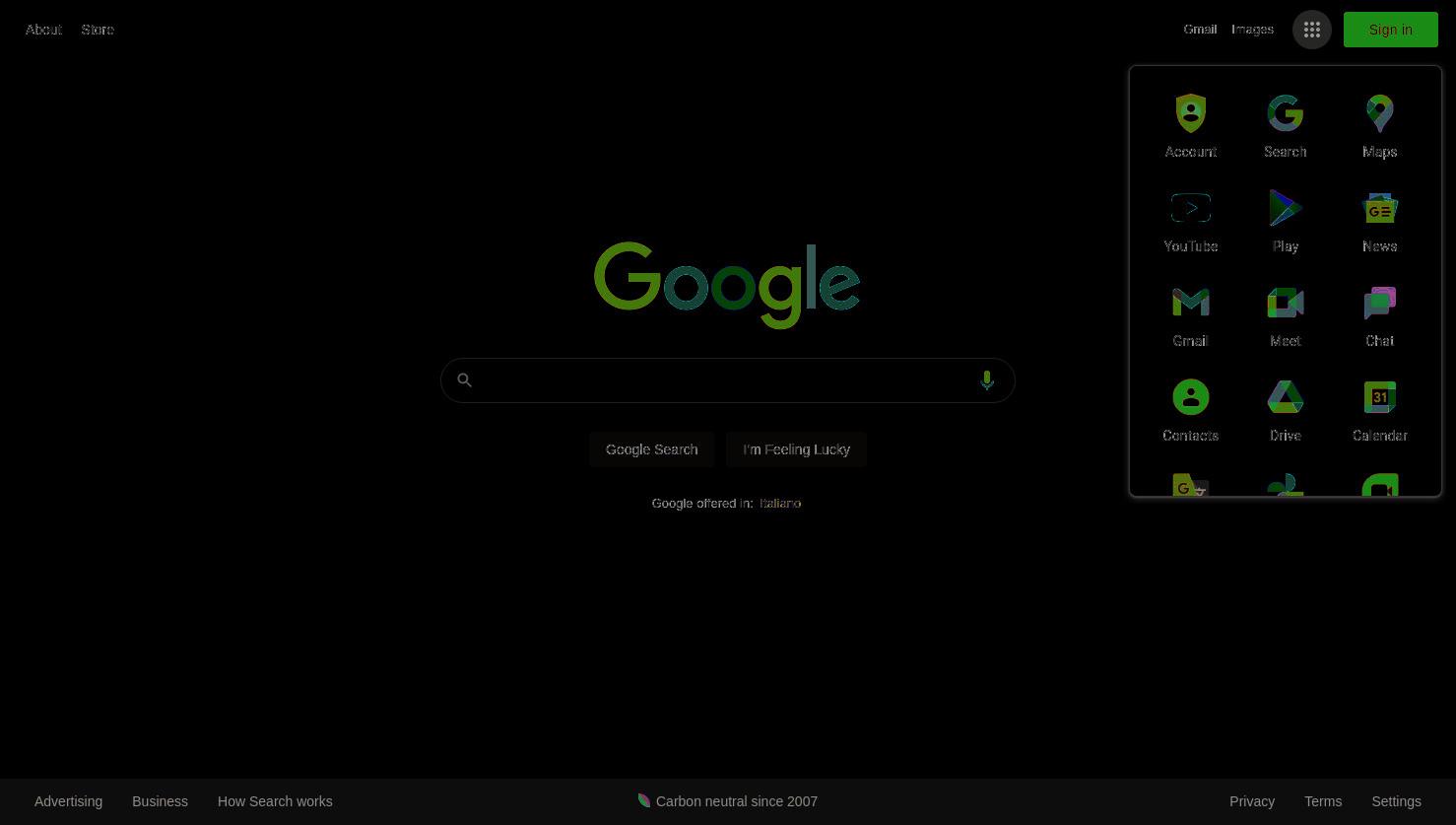Open the About link
The height and width of the screenshot is (825, 1456).
(43, 30)
